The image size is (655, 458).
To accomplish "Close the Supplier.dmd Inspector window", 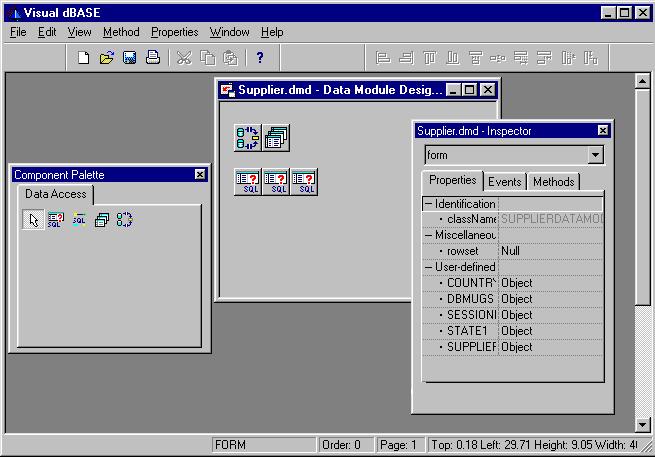I will (602, 131).
